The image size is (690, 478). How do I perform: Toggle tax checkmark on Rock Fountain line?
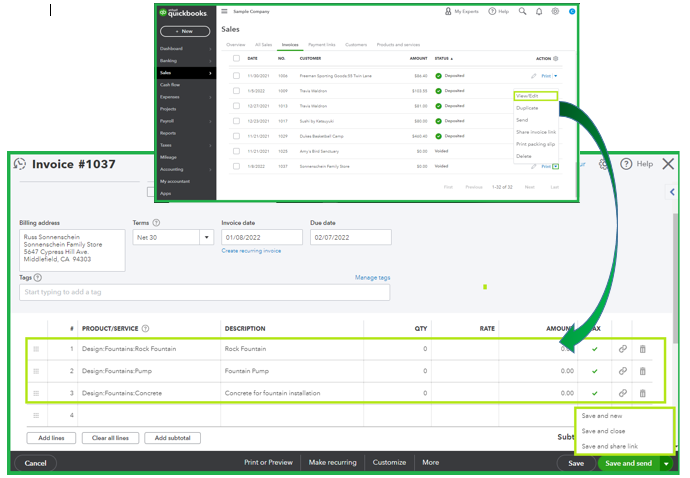coord(595,349)
